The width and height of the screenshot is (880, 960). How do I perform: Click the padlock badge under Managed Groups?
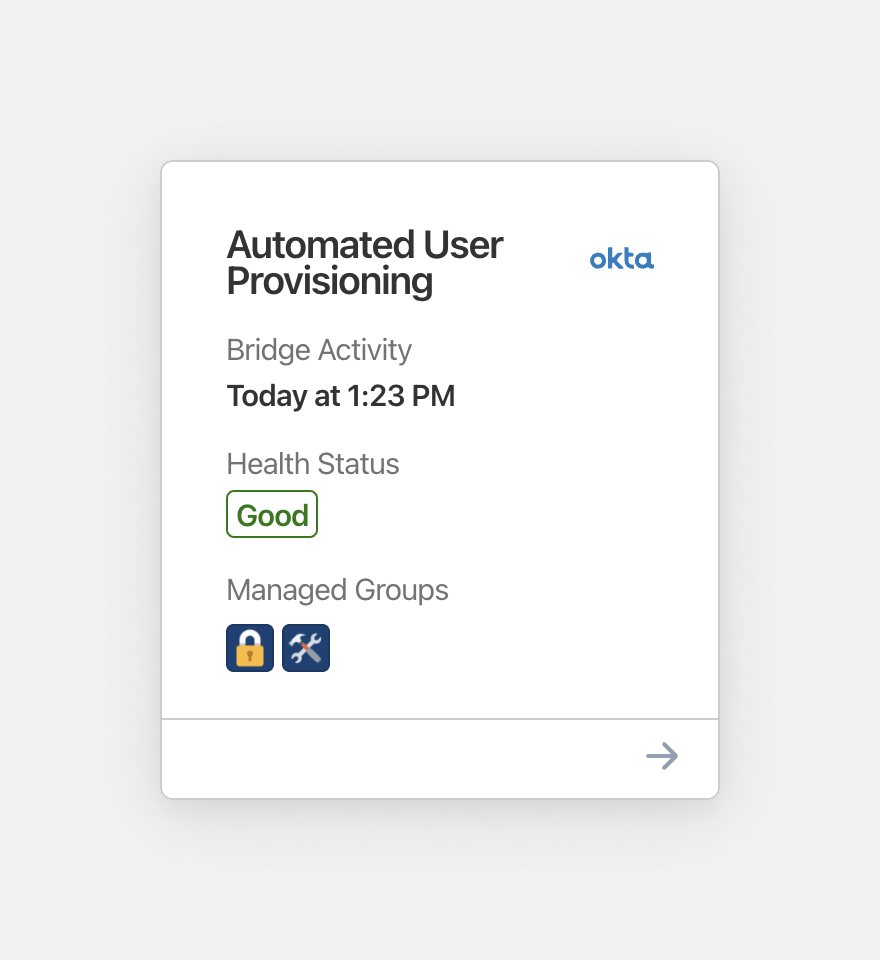point(249,647)
